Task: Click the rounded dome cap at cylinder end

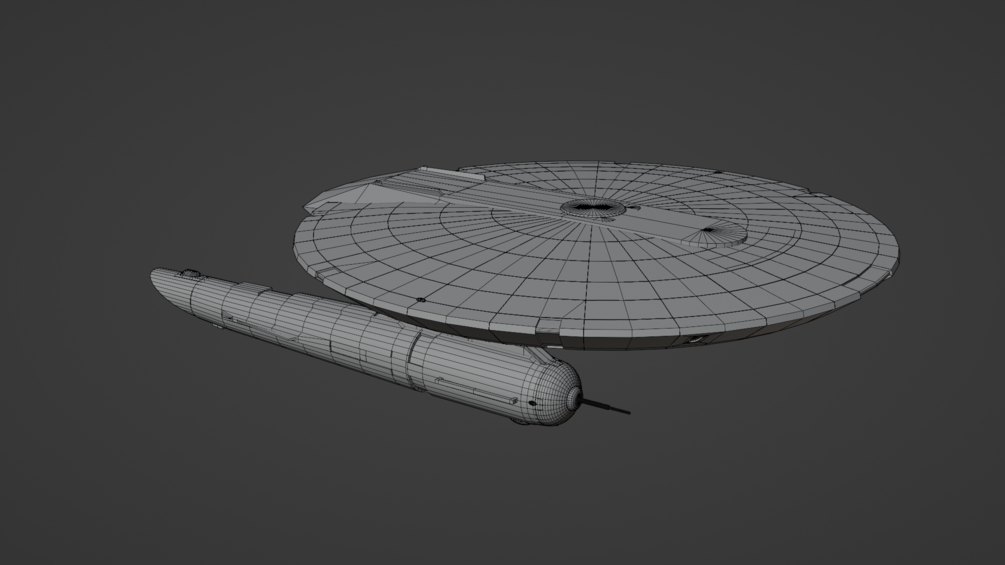Action: pos(561,393)
